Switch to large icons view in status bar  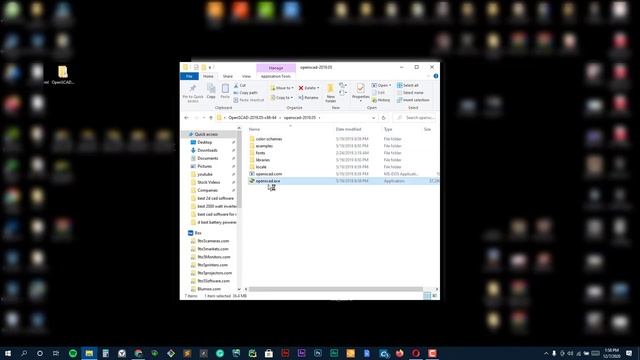434,296
